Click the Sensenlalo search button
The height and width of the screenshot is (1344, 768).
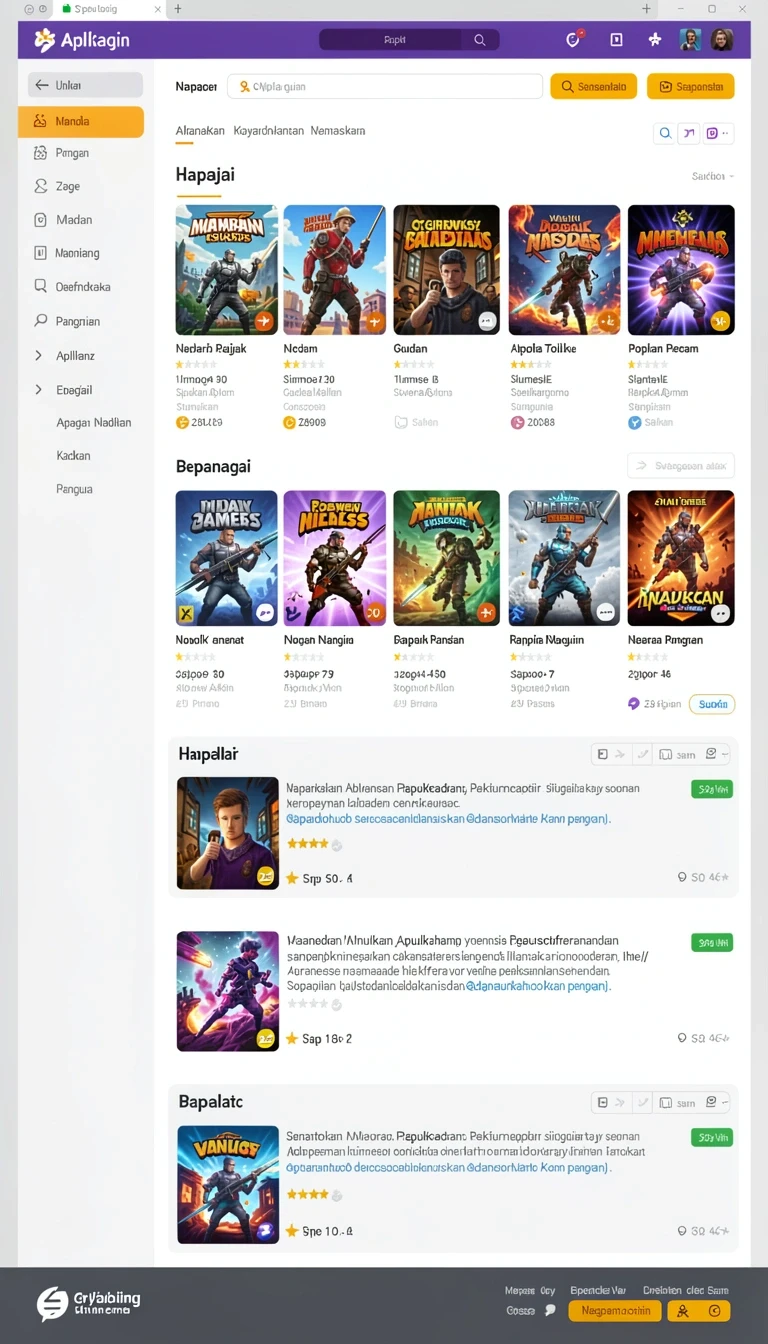(594, 86)
